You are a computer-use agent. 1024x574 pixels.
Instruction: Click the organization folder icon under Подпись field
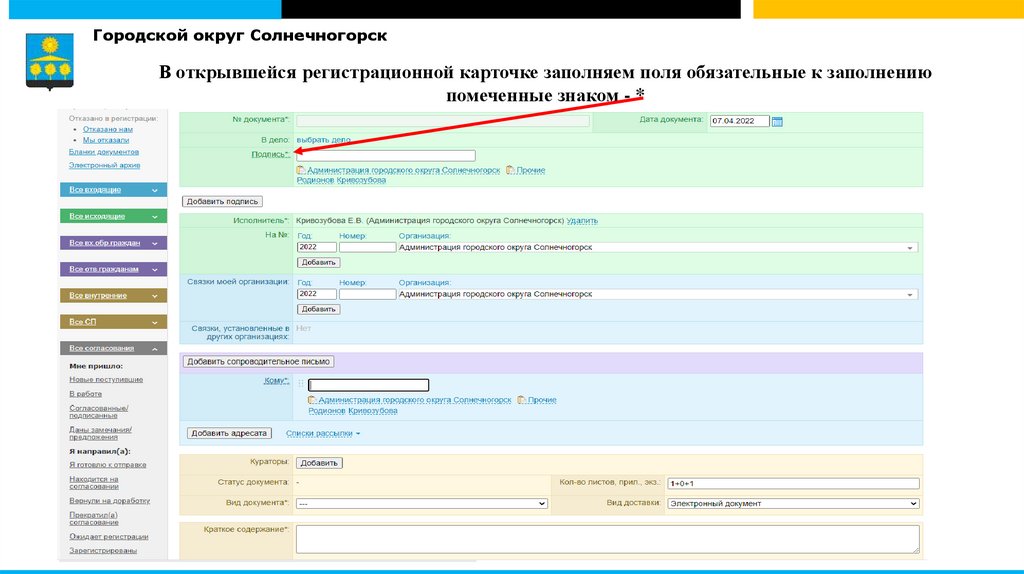pyautogui.click(x=301, y=170)
